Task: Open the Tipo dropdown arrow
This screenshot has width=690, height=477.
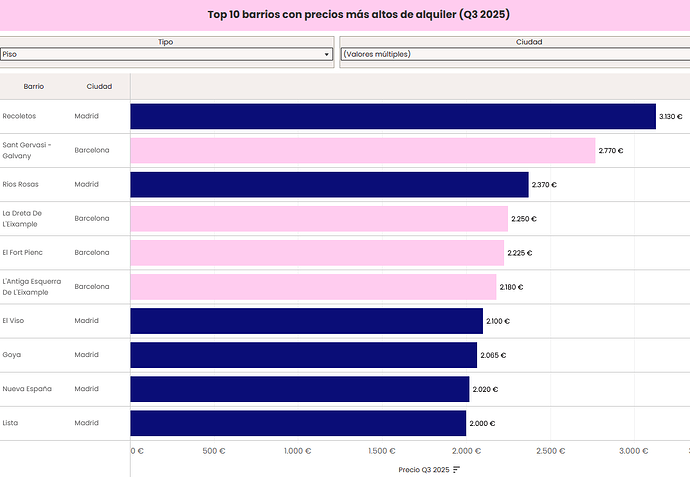Action: click(x=327, y=54)
